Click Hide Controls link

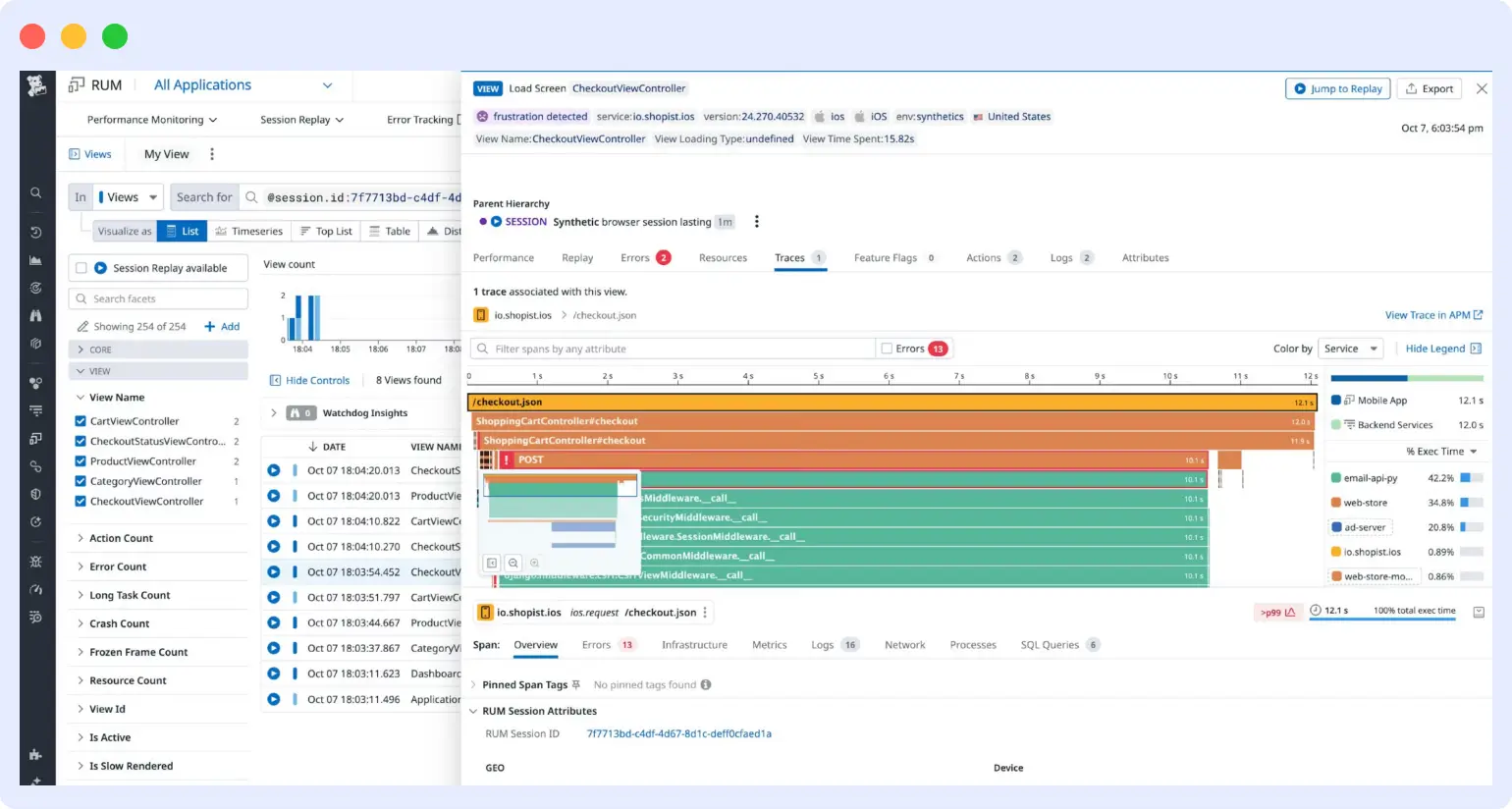pyautogui.click(x=310, y=380)
